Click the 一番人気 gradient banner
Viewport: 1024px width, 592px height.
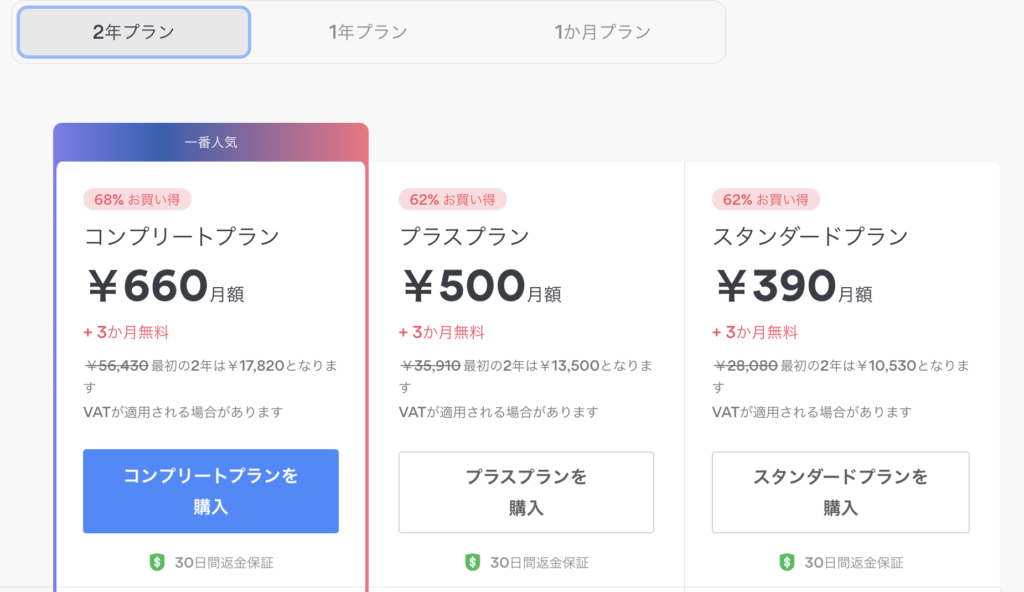click(211, 142)
